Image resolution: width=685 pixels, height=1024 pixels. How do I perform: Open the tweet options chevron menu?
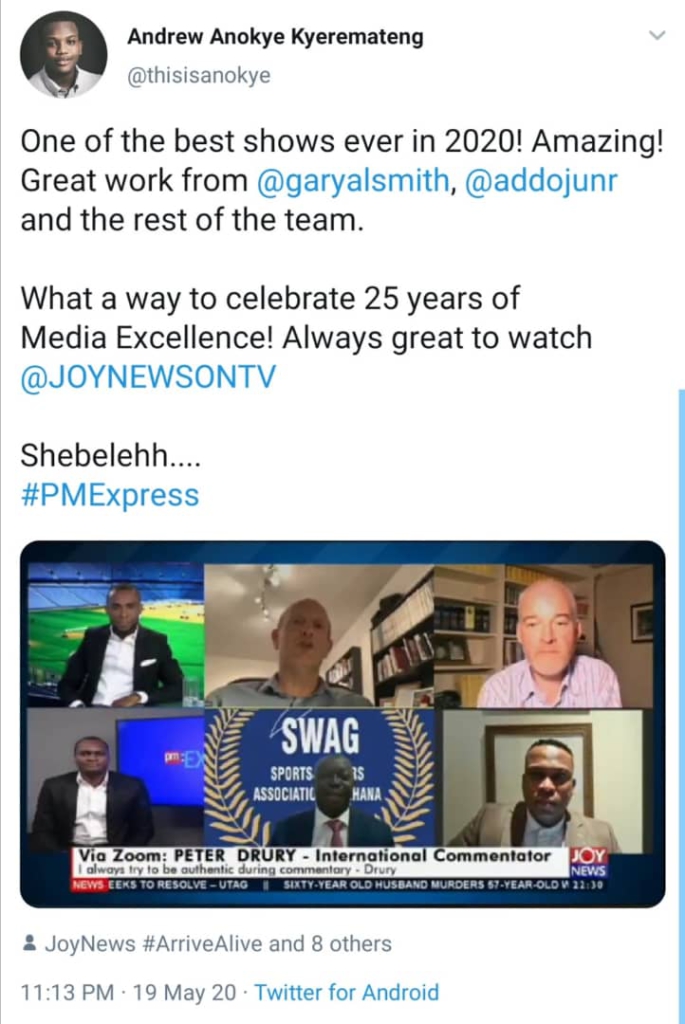coord(657,35)
